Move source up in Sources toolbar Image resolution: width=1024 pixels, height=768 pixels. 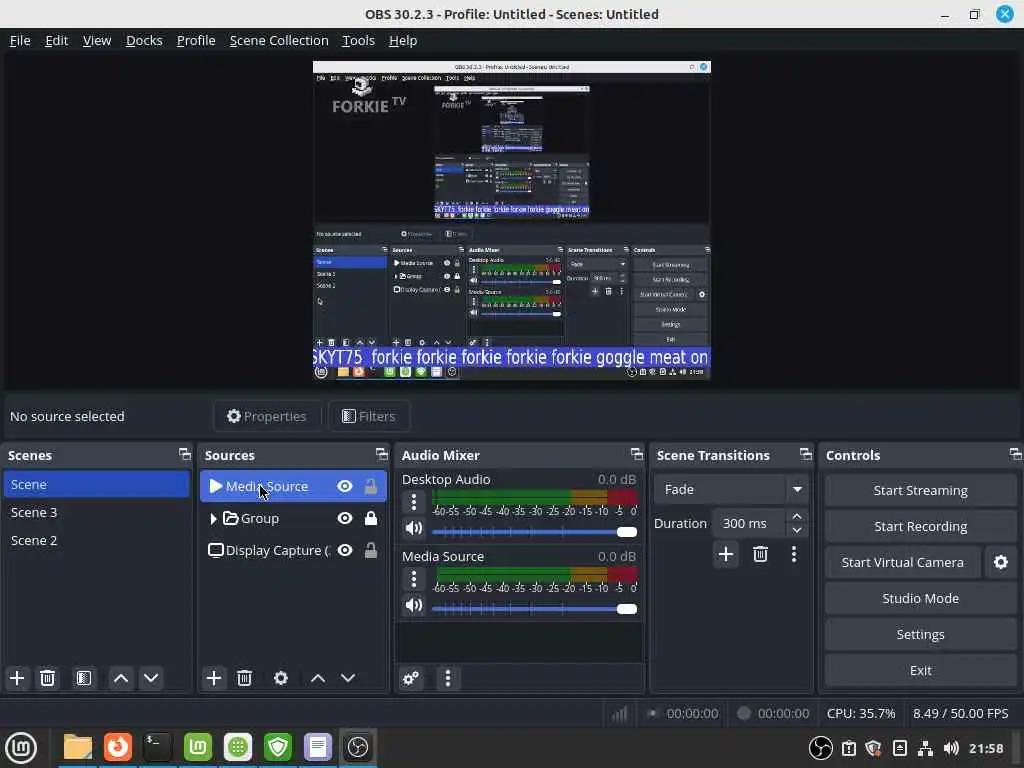(318, 678)
